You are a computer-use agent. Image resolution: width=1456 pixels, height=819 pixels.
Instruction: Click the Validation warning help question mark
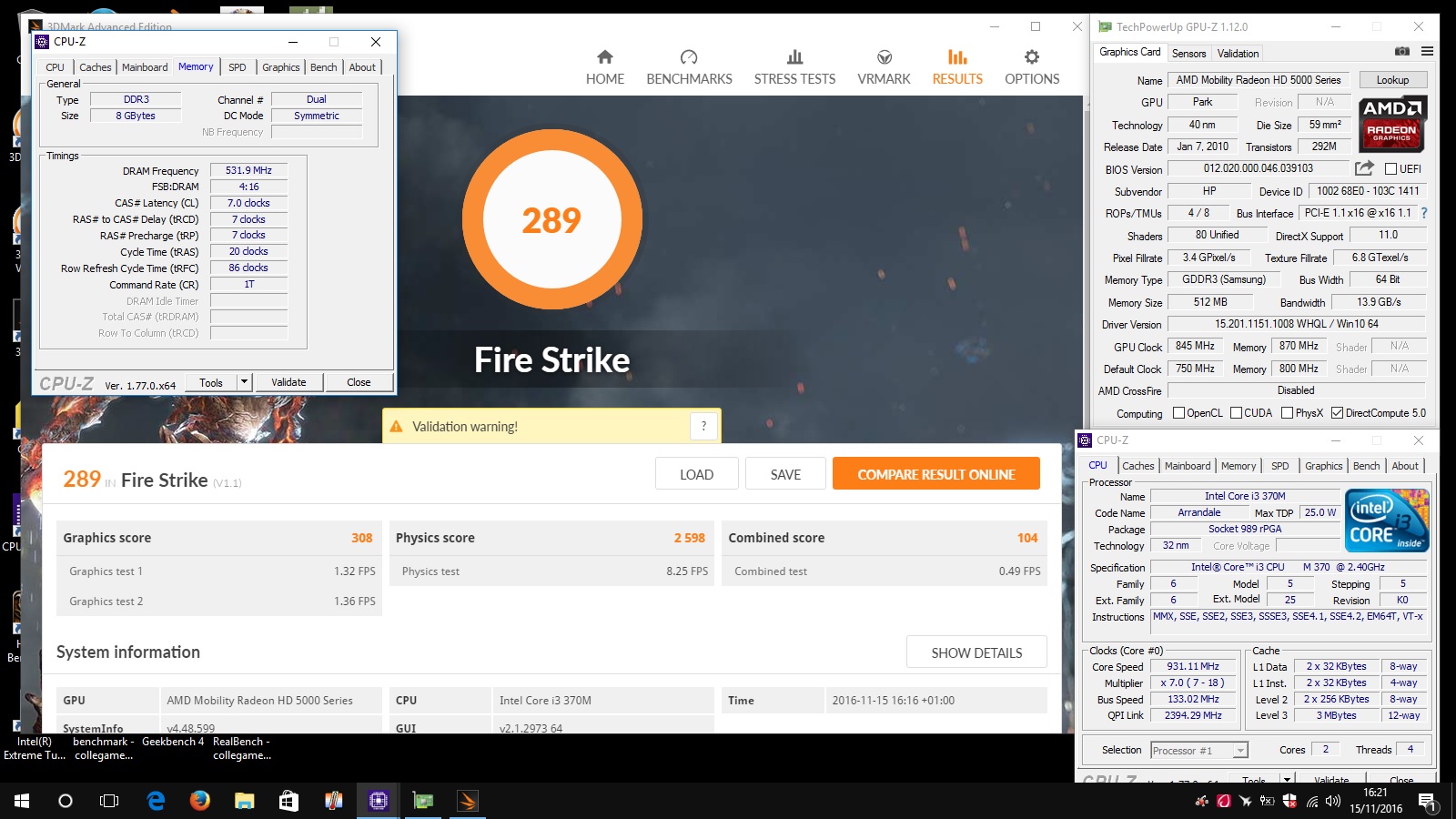703,426
